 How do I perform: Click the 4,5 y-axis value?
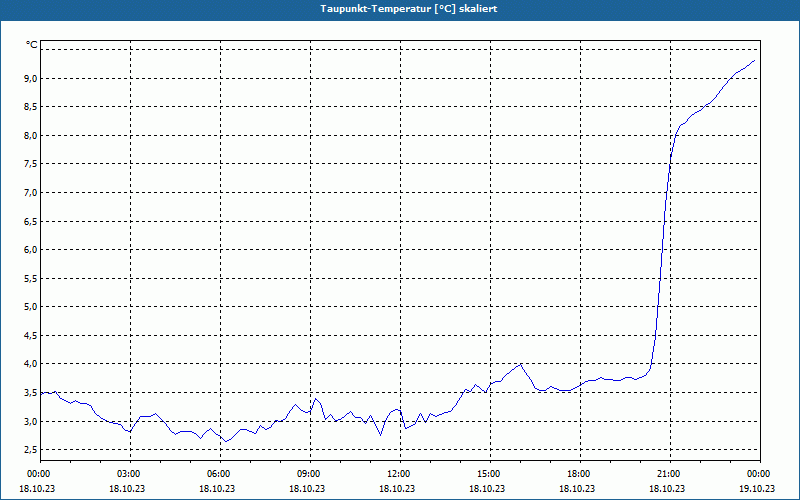(31, 335)
